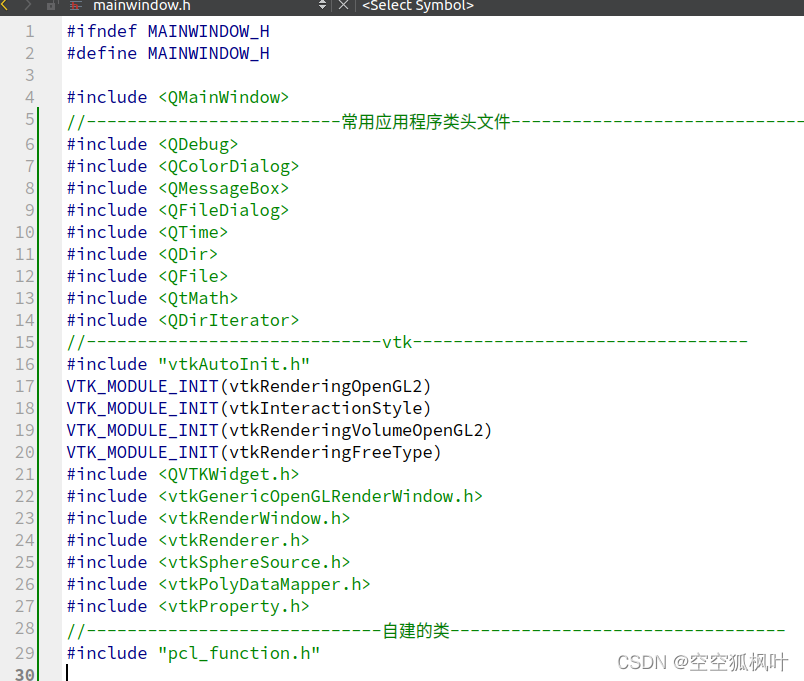Click the 自建的类 comment on line 28
Image resolution: width=804 pixels, height=681 pixels.
point(416,630)
